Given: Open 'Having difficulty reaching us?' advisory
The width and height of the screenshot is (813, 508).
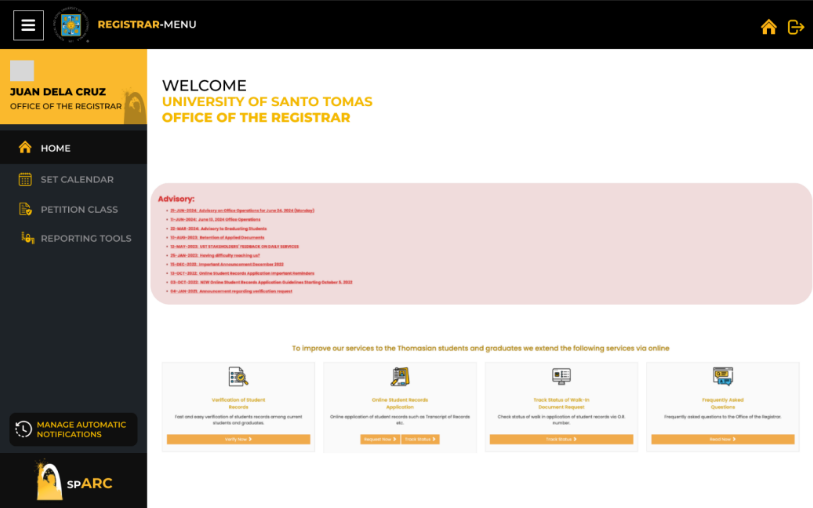Looking at the screenshot, I should click(215, 256).
